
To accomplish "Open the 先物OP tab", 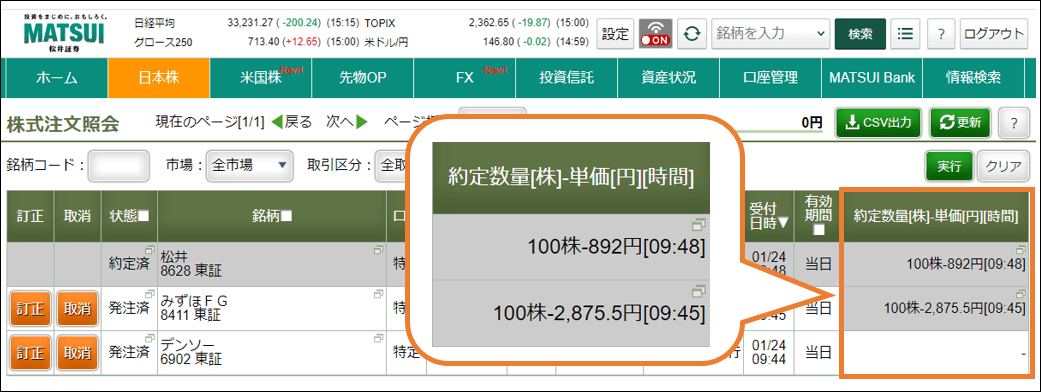I will pyautogui.click(x=362, y=77).
